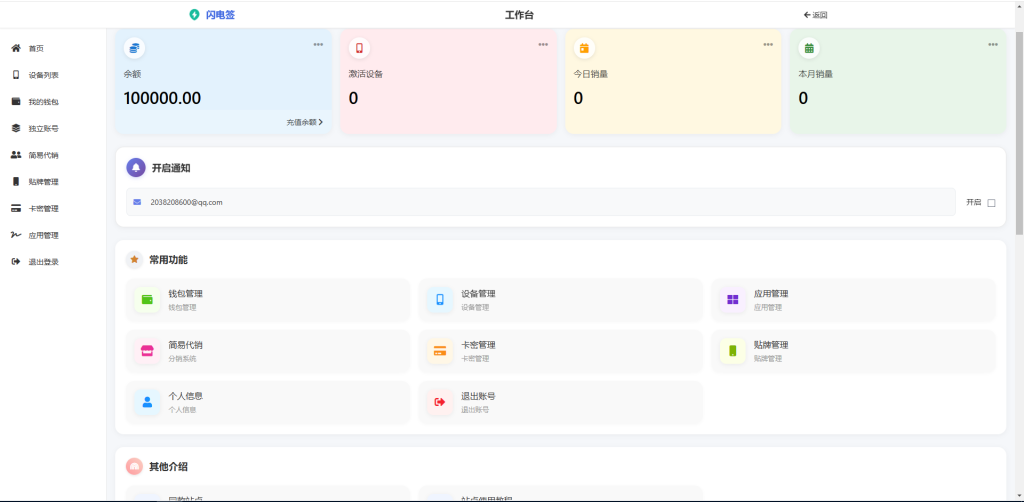1024x502 pixels.
Task: Open the 个人信息 card title
Action: (185, 396)
